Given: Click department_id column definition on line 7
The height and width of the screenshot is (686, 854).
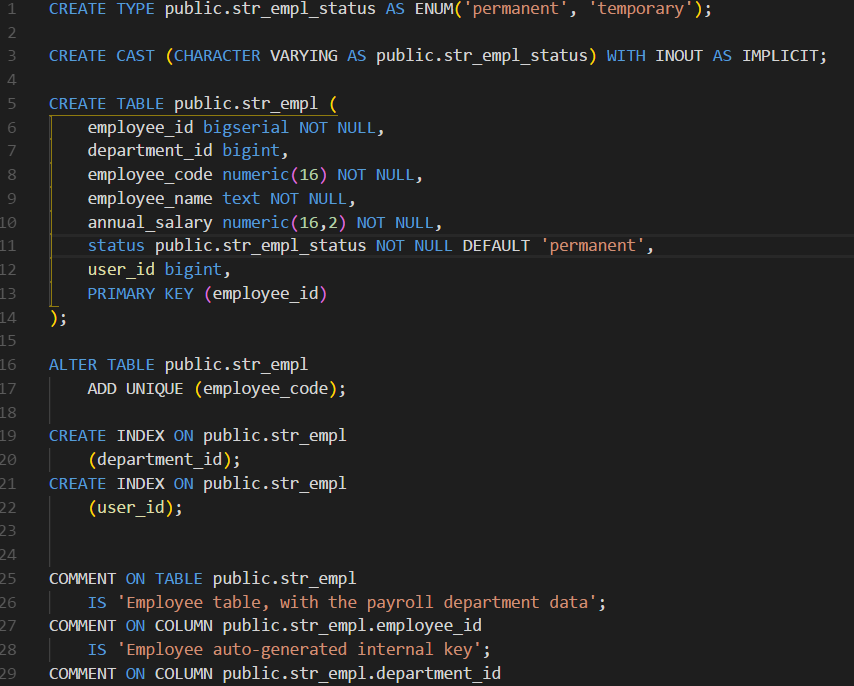Looking at the screenshot, I should (188, 150).
